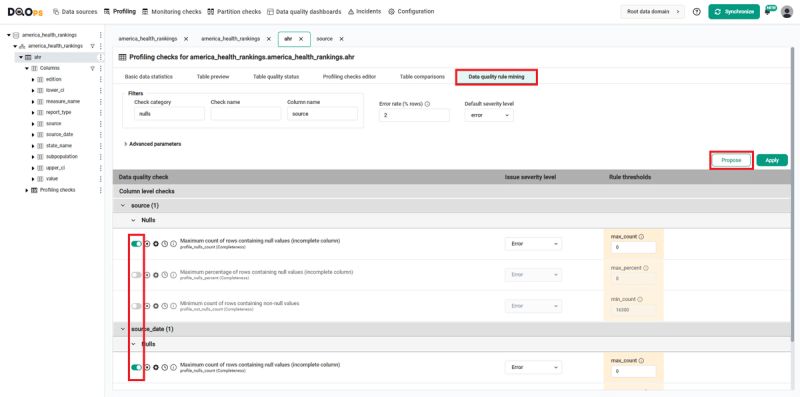This screenshot has height=397, width=800.
Task: Open schedule clock for source profile_nulls_count check
Action: tap(164, 244)
